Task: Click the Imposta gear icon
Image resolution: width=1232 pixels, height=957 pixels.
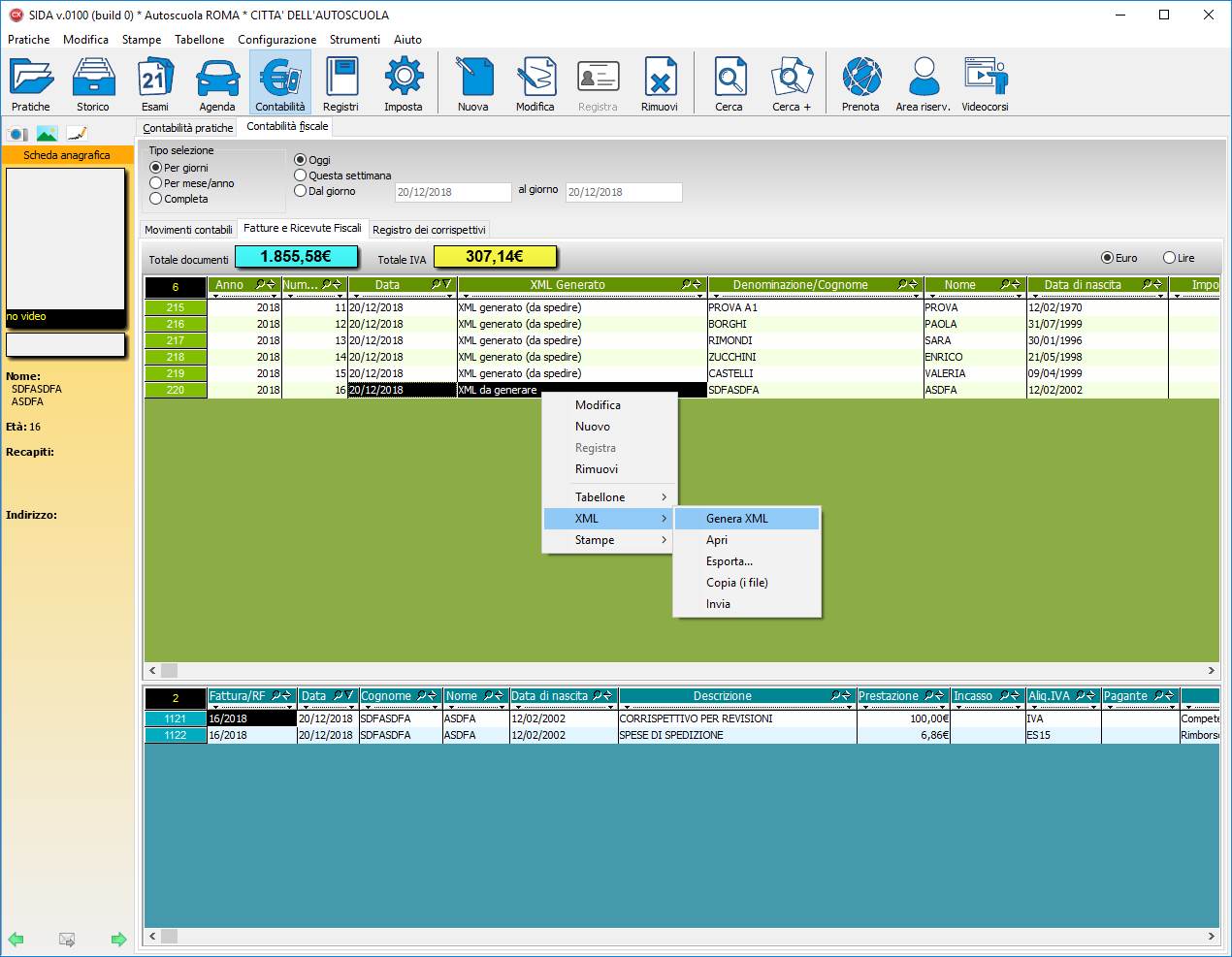Action: pyautogui.click(x=404, y=79)
